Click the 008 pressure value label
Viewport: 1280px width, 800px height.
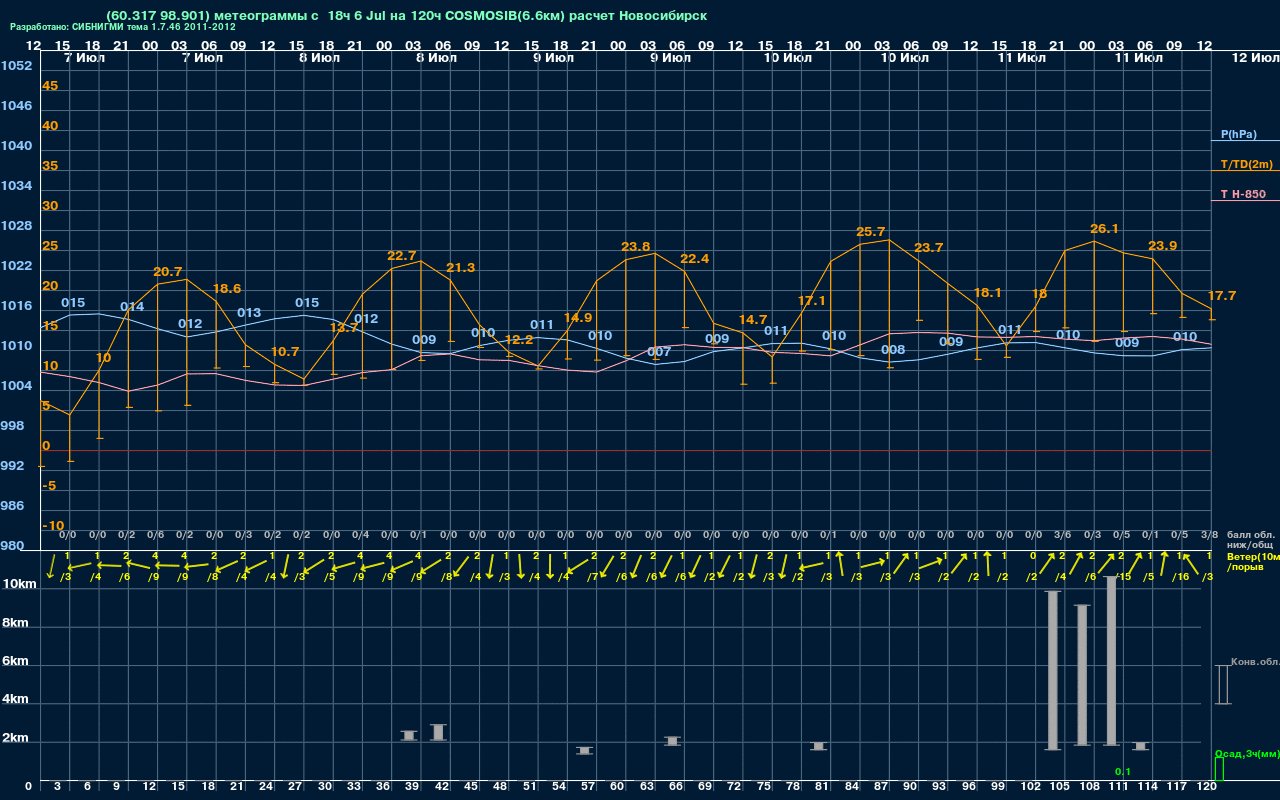[x=893, y=350]
